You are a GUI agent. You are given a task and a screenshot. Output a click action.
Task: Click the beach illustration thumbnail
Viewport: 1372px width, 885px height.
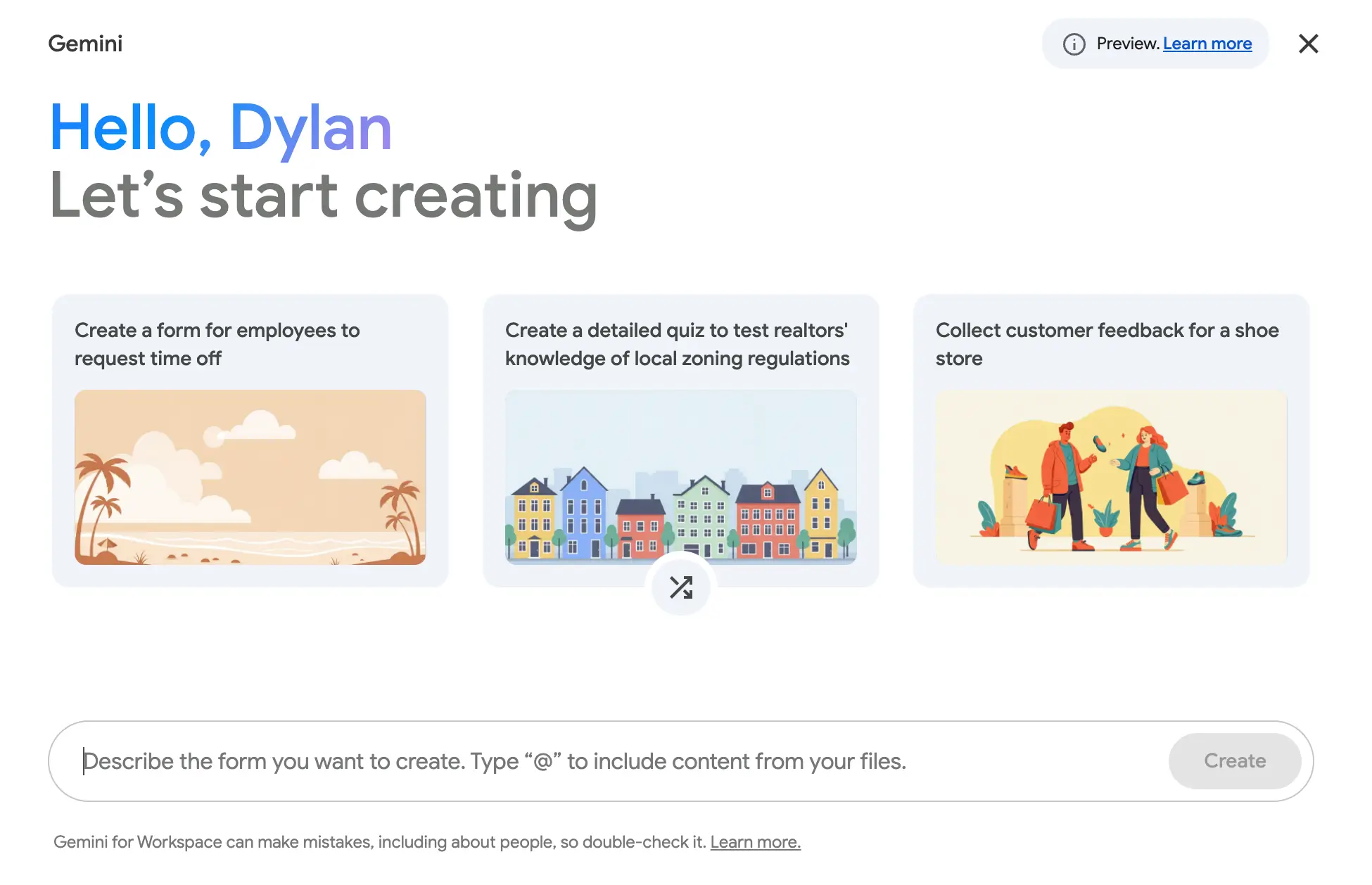[x=250, y=477]
